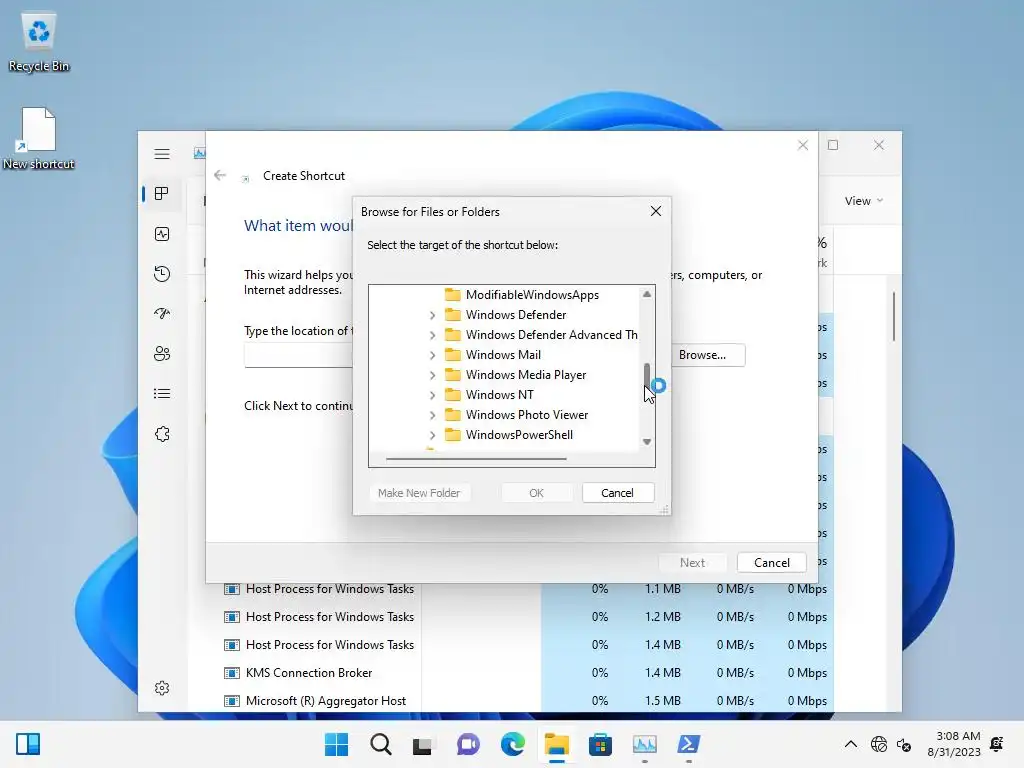Image resolution: width=1024 pixels, height=768 pixels.
Task: Open clock and date in taskbar
Action: click(x=953, y=744)
